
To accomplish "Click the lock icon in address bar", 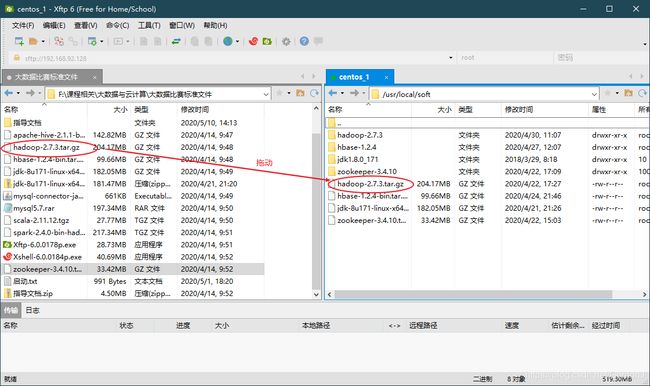I will point(16,58).
